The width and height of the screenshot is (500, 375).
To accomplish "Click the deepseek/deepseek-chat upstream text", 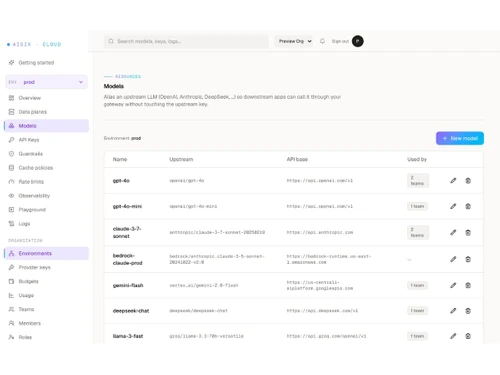I will (198, 311).
